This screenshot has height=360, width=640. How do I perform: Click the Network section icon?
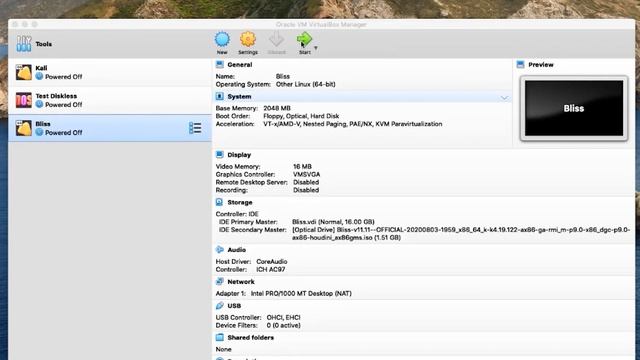220,281
